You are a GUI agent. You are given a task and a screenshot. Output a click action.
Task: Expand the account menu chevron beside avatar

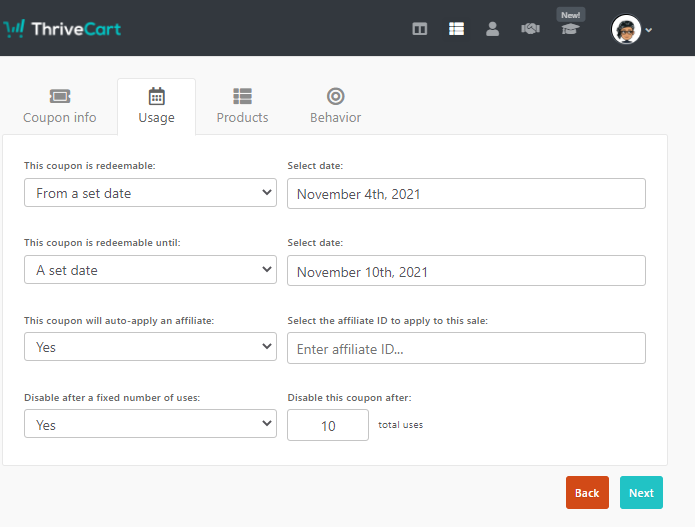pyautogui.click(x=649, y=30)
